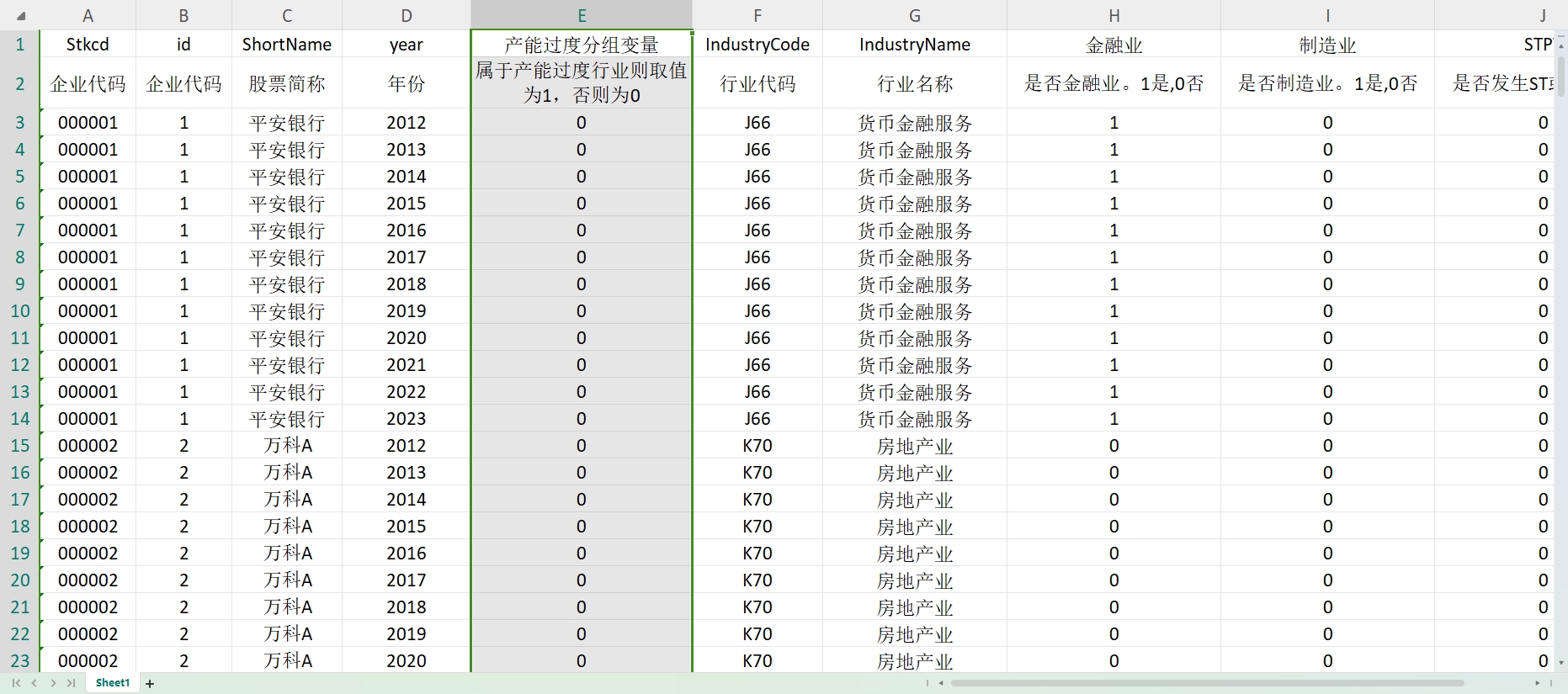
Task: Select row 15 header
Action: (20, 445)
